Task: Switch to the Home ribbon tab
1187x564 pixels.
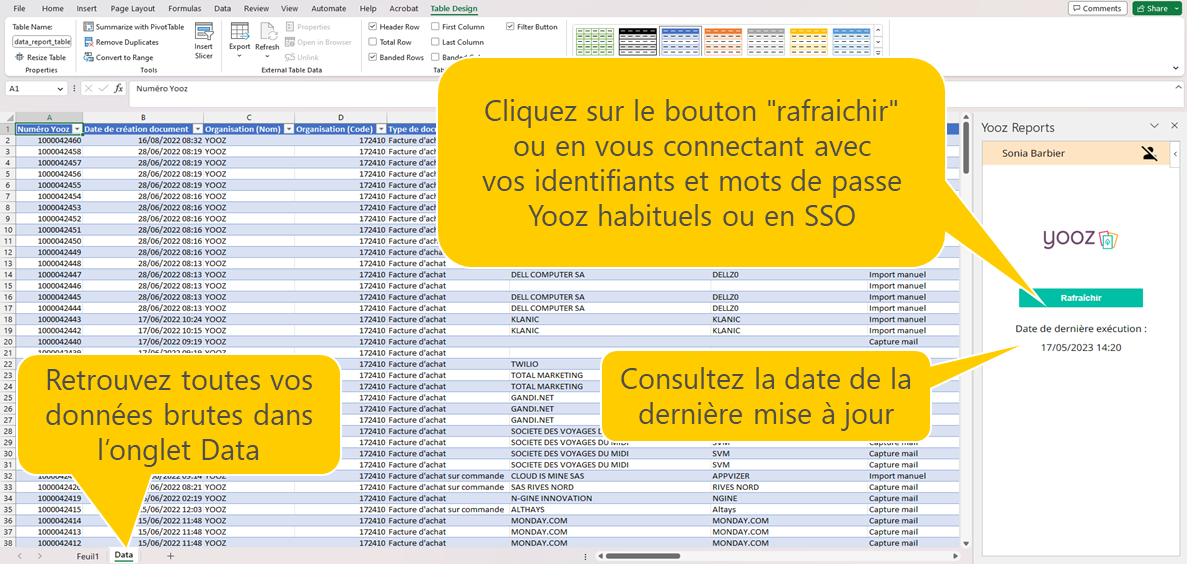Action: [53, 8]
